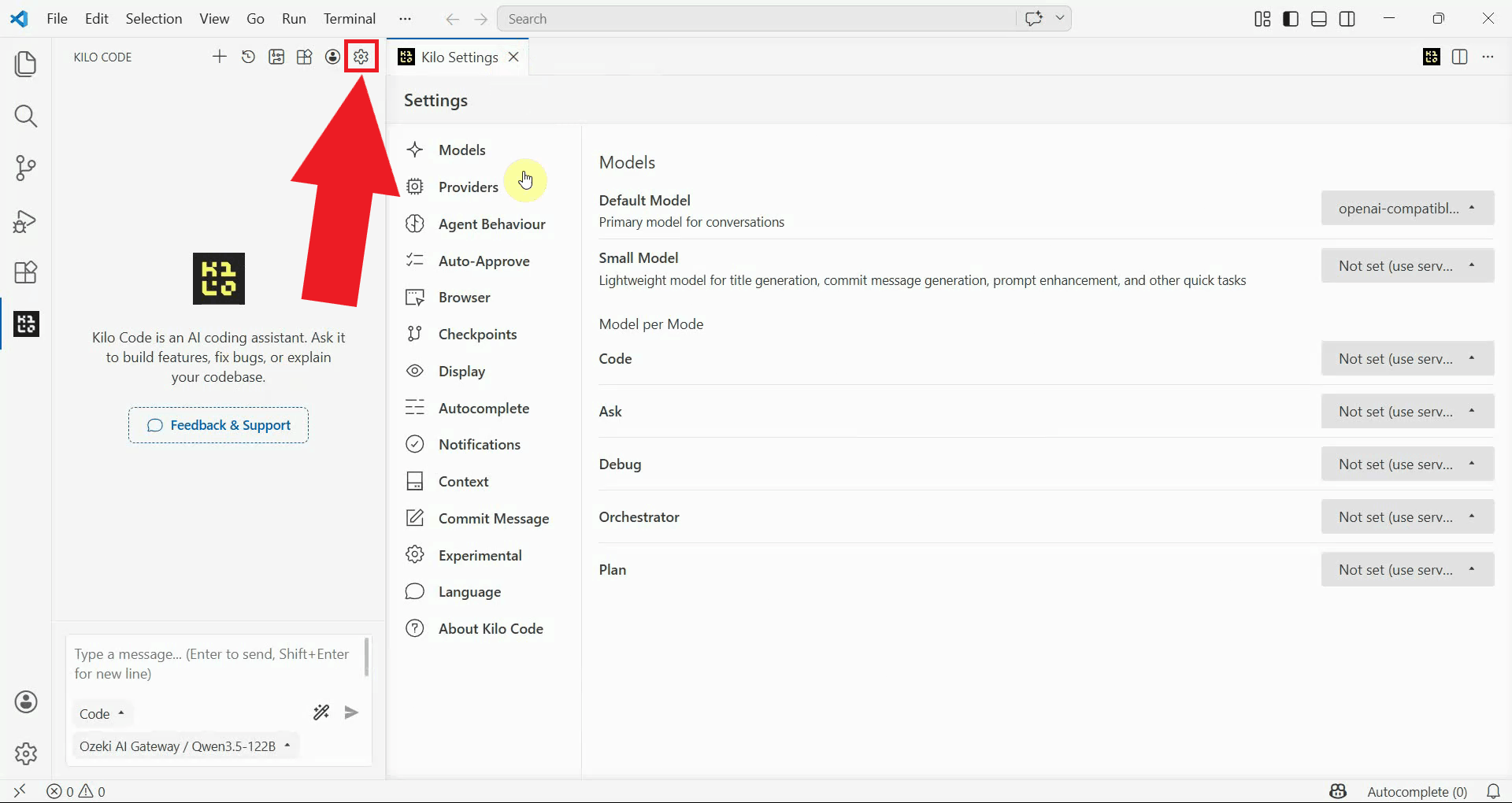Click the Kilo status bar icon
Viewport: 1512px width, 803px height.
[1338, 791]
